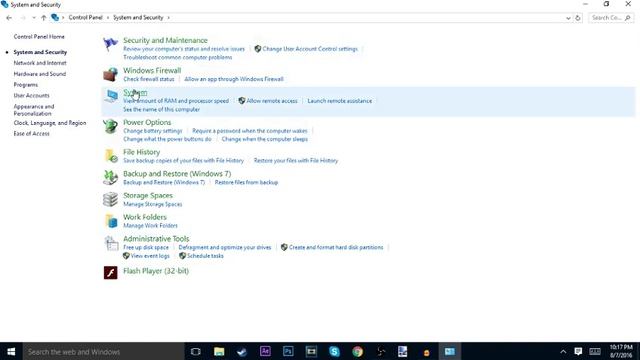Click Manage Storage Spaces
Screen dimensions: 640x360
pos(153,204)
